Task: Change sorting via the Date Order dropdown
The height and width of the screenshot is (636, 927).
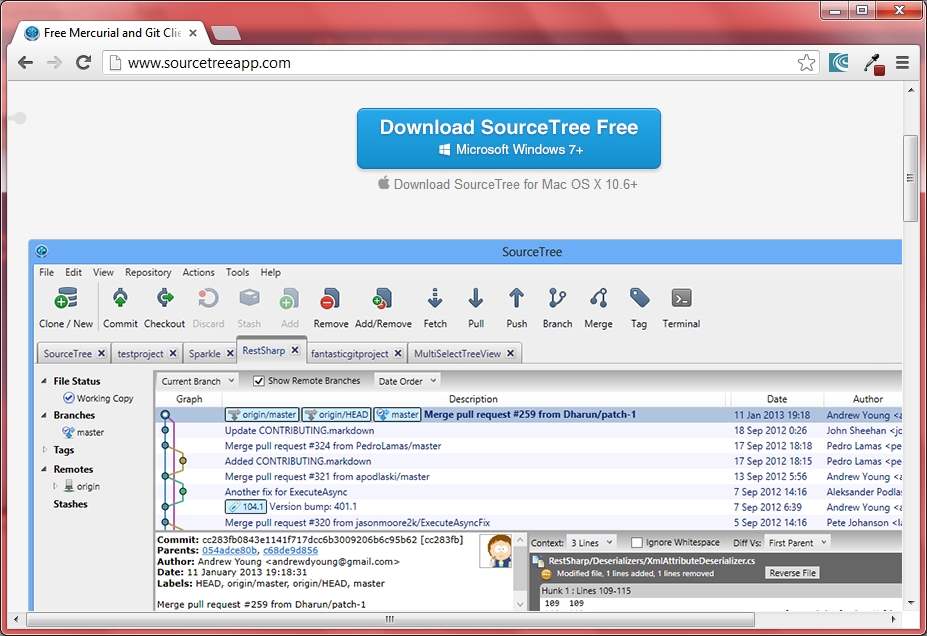Action: pos(406,380)
